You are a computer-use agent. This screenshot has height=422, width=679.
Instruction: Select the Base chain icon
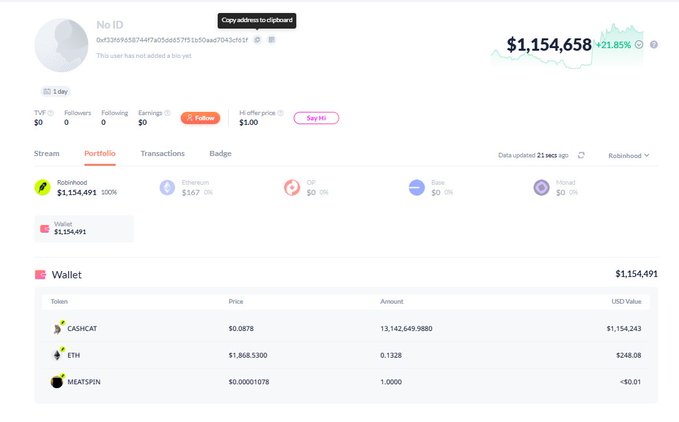coord(417,187)
